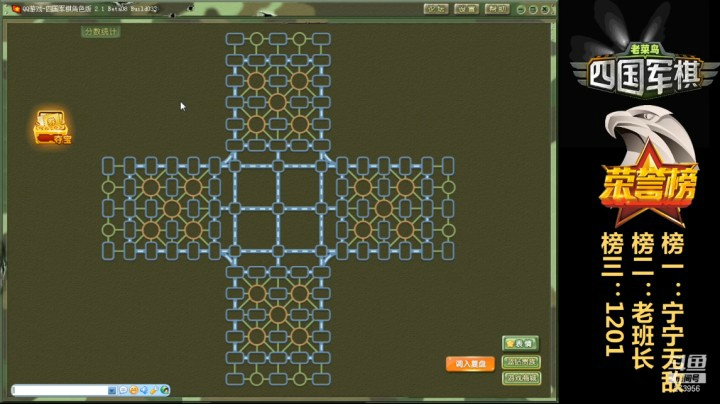Close the game window with round X button
Viewport: 720px width, 404px height.
pos(545,9)
